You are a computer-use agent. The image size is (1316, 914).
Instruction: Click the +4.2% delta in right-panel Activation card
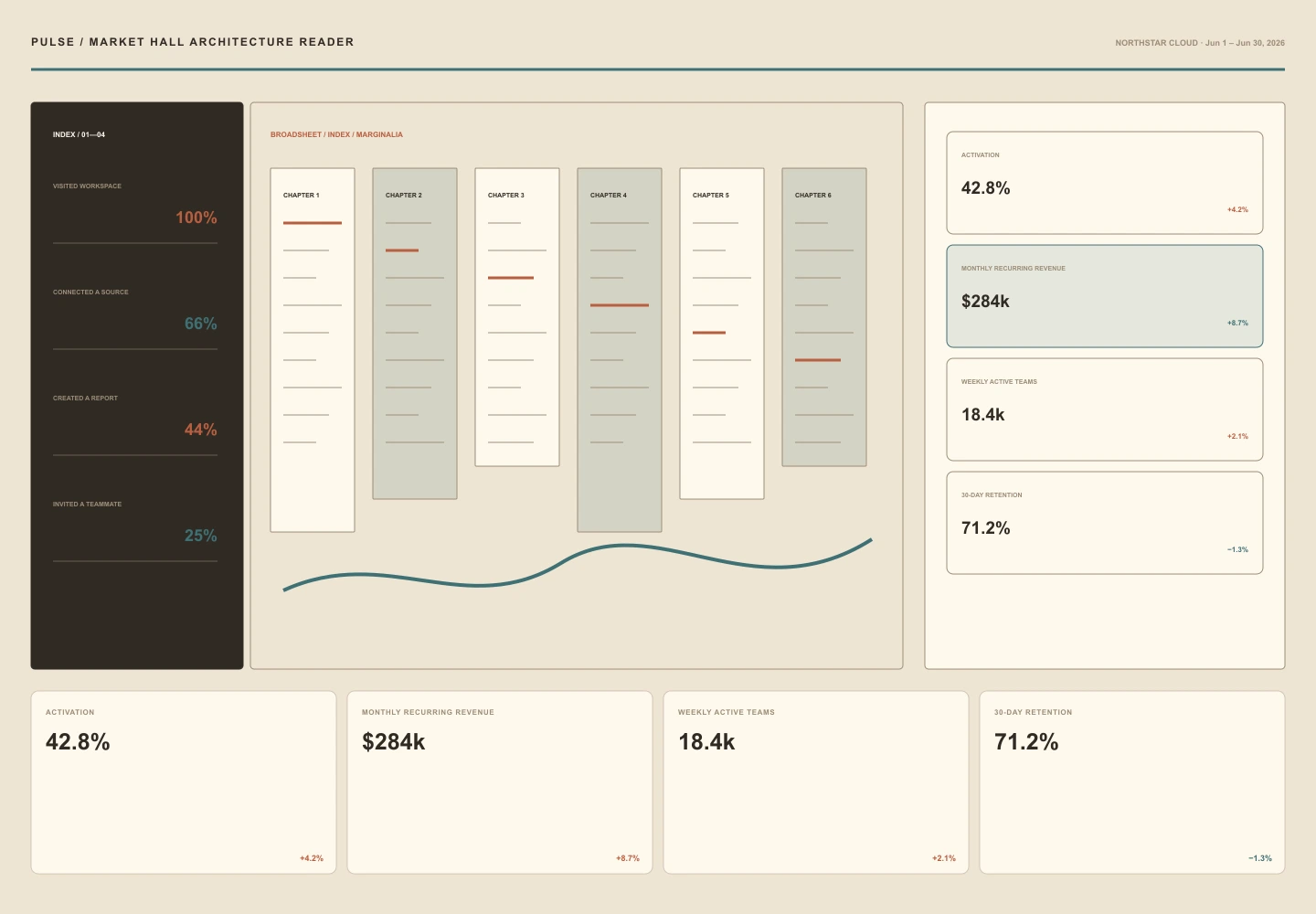pyautogui.click(x=1237, y=209)
